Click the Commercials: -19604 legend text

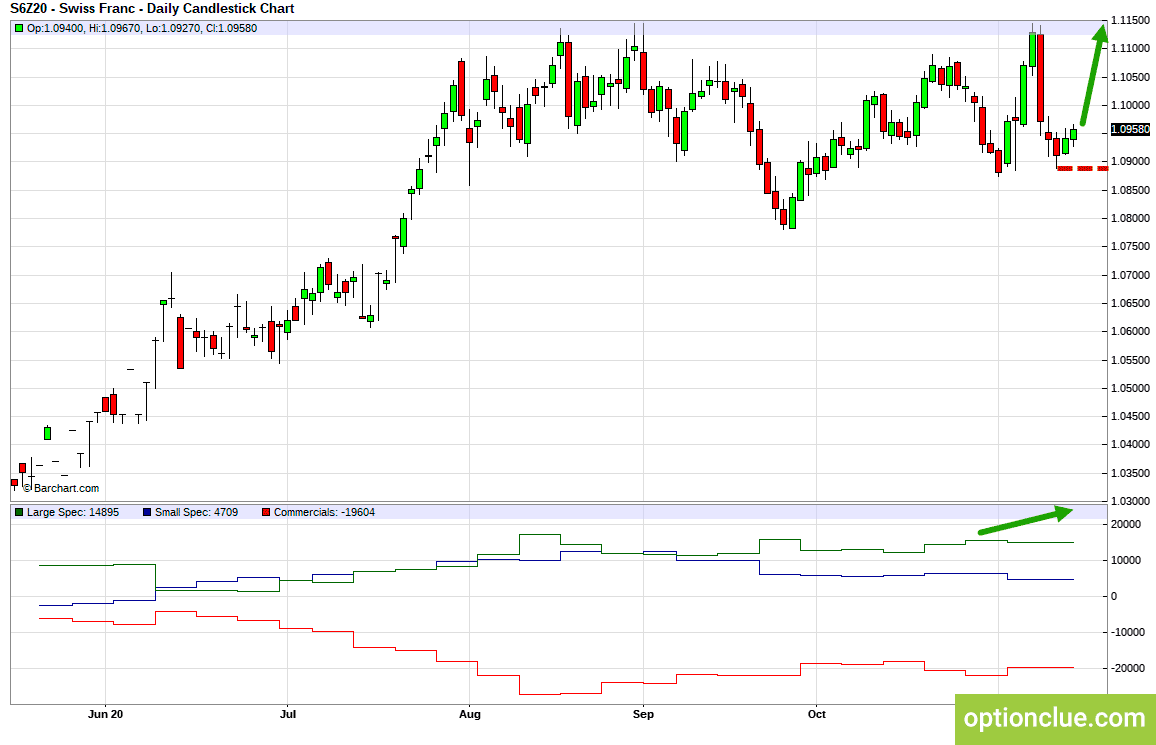324,512
